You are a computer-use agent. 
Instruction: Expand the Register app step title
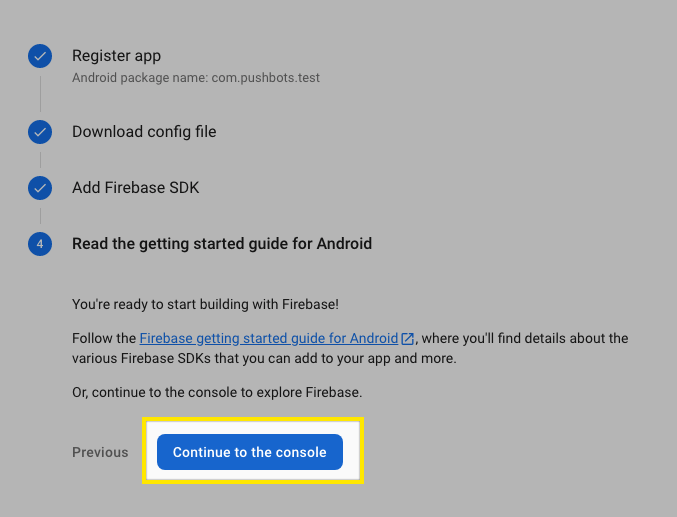(117, 56)
